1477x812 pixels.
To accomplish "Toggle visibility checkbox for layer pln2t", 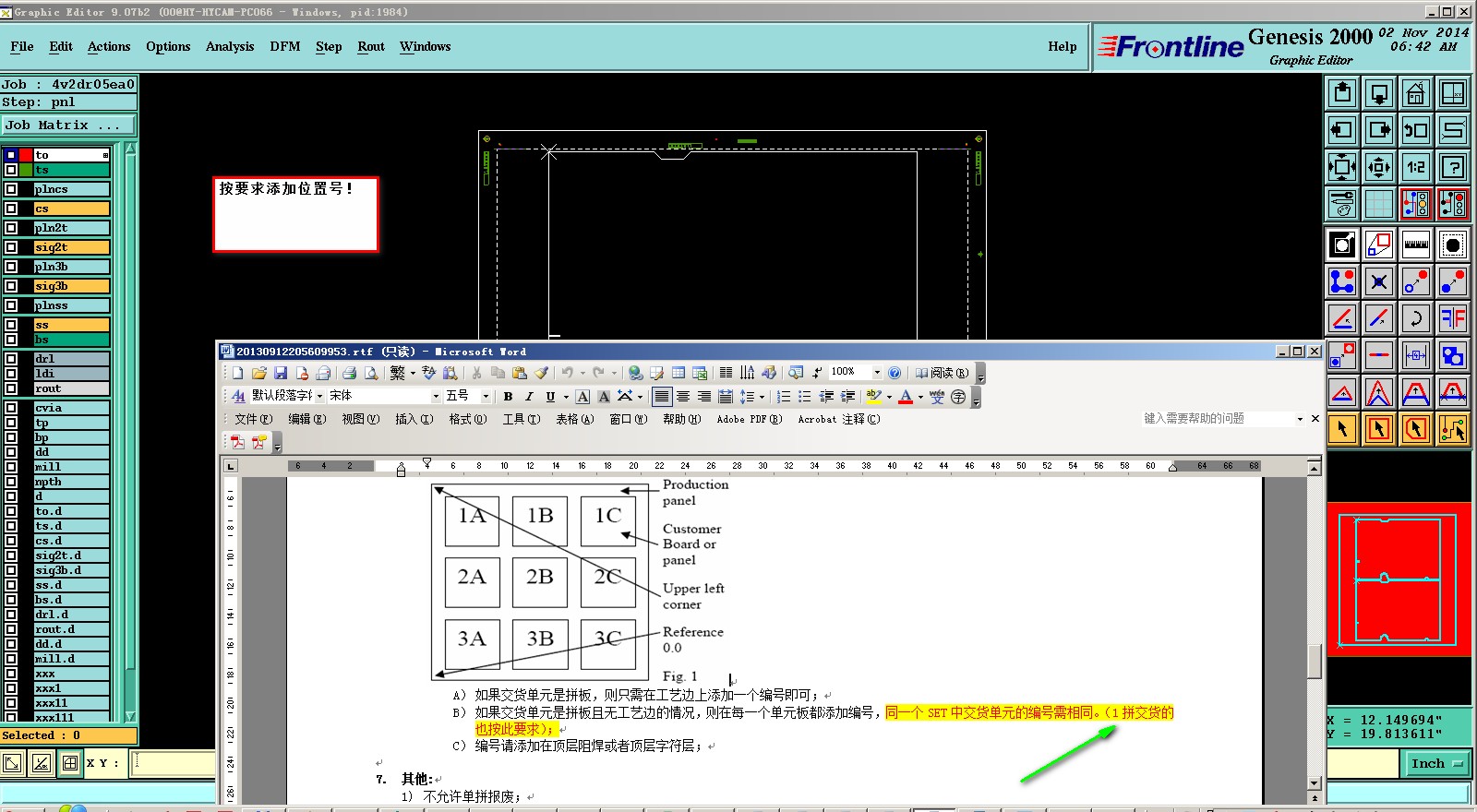I will pyautogui.click(x=11, y=228).
